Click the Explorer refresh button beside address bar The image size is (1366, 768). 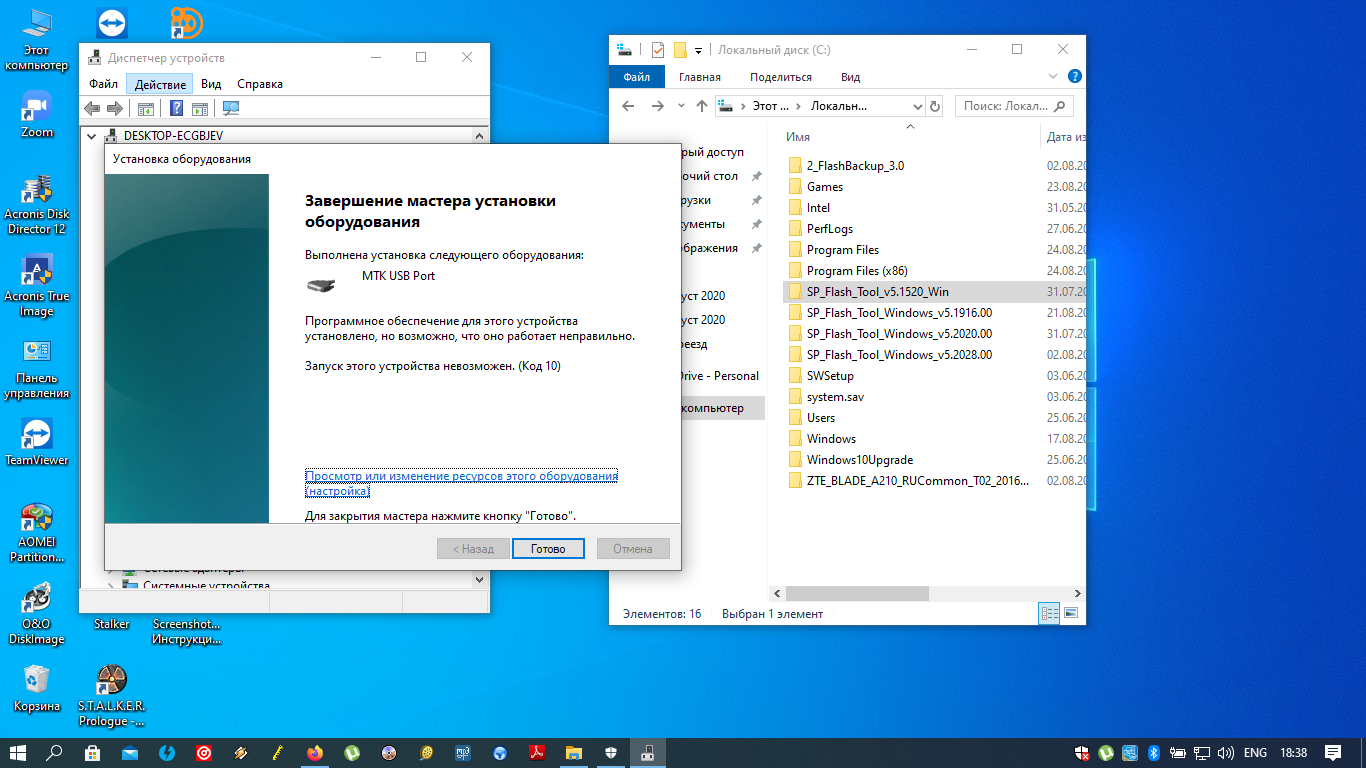(x=935, y=106)
